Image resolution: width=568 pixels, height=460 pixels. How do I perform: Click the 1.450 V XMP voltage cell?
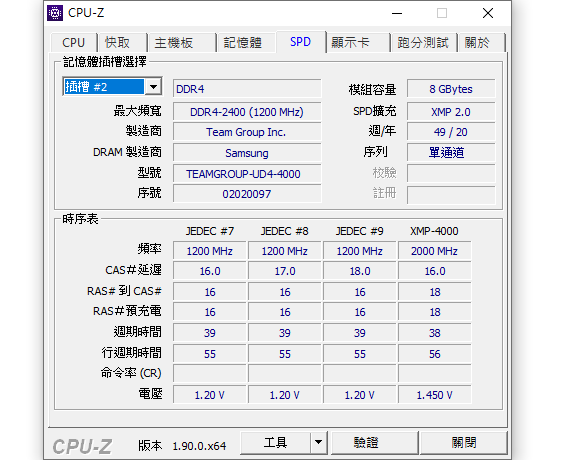point(435,395)
